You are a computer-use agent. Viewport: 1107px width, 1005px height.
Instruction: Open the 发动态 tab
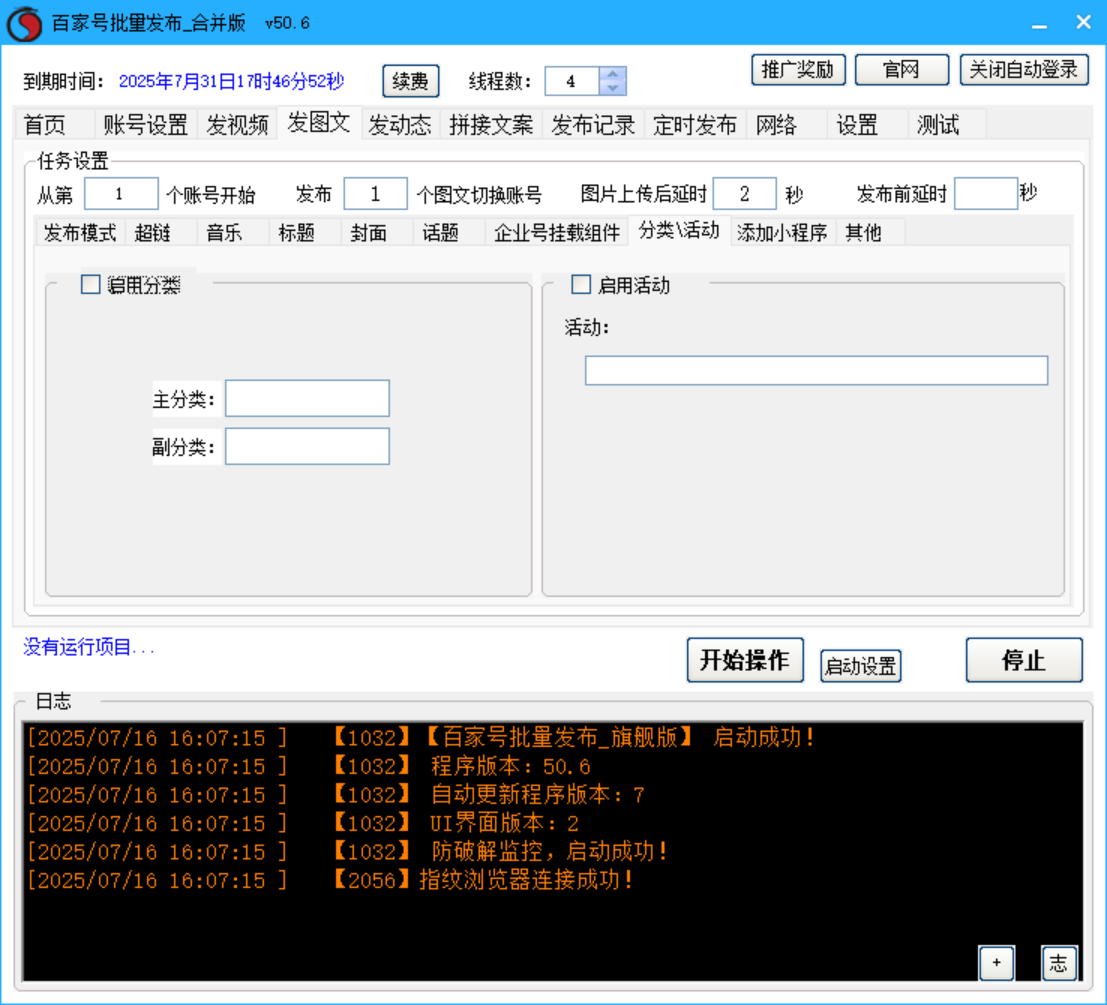pyautogui.click(x=400, y=125)
